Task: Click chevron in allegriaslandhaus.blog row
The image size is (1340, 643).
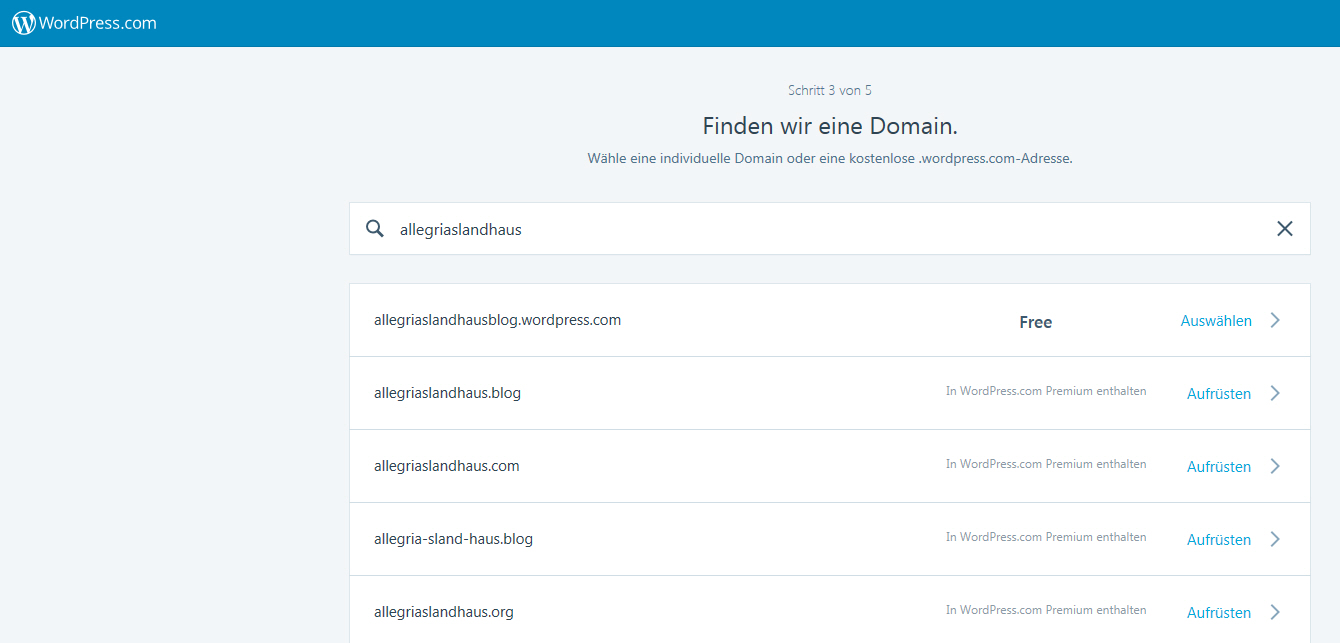Action: tap(1275, 393)
